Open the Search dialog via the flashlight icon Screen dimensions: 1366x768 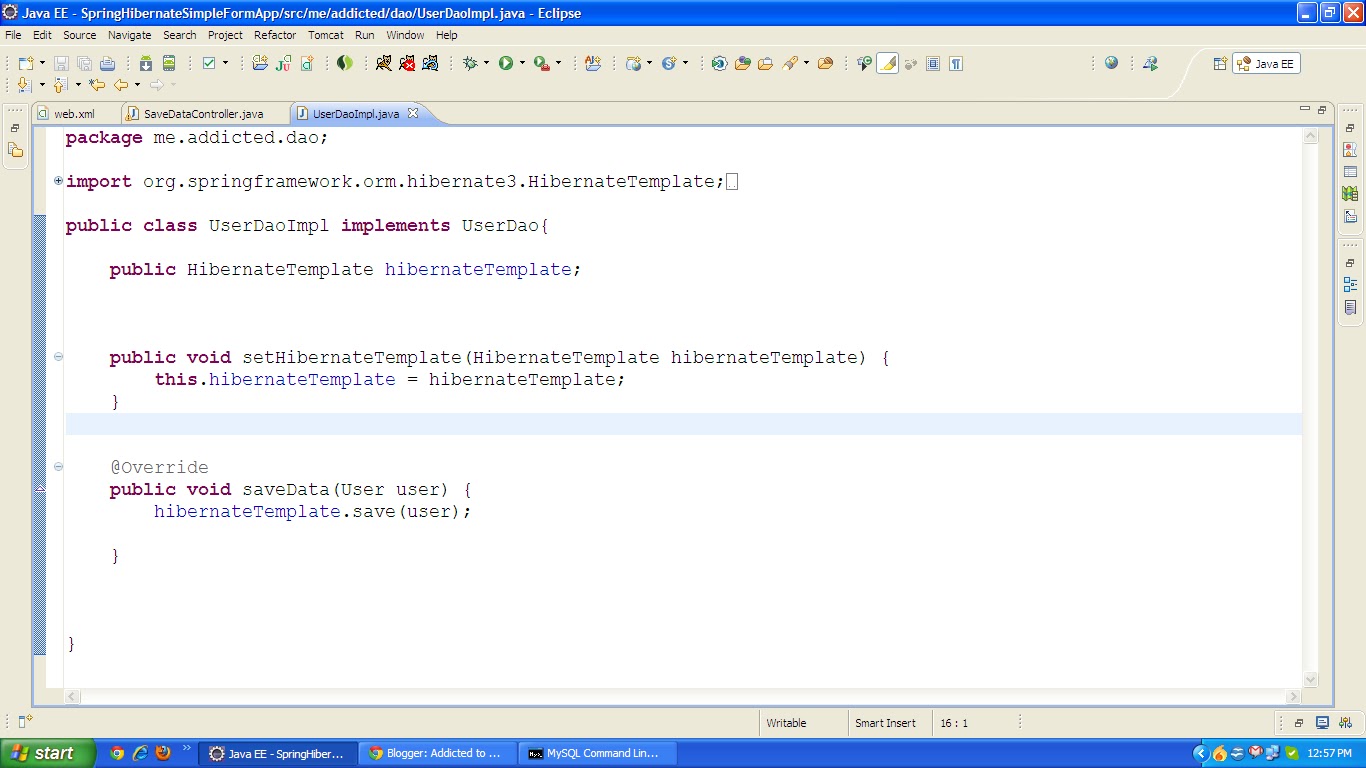point(793,63)
